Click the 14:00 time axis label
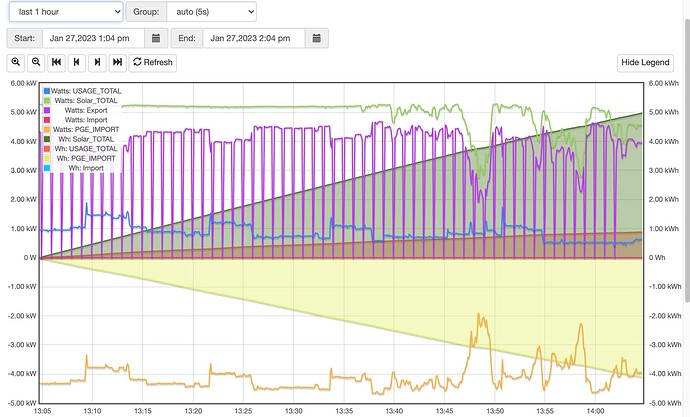 pos(595,411)
